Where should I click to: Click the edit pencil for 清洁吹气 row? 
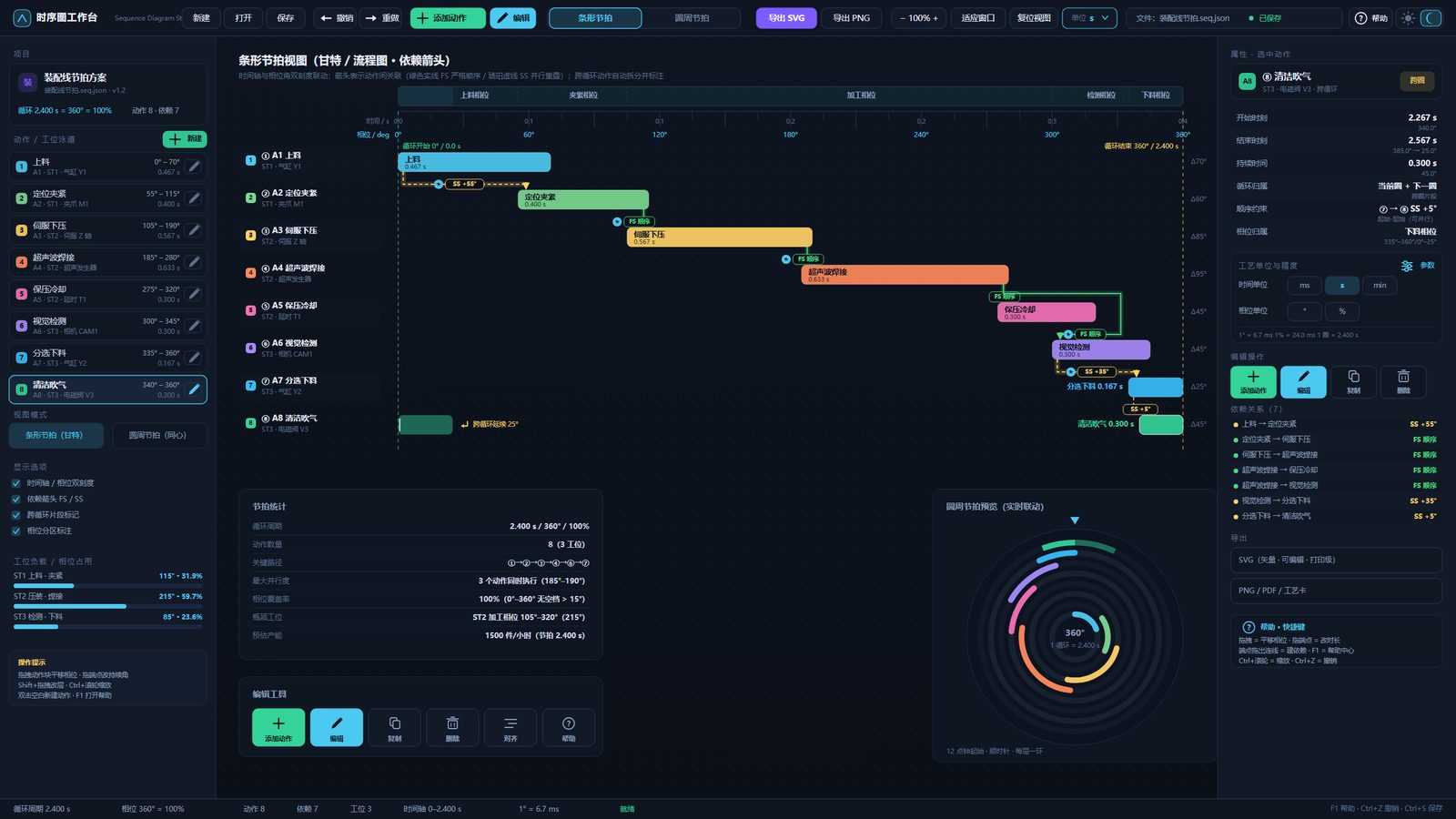193,389
